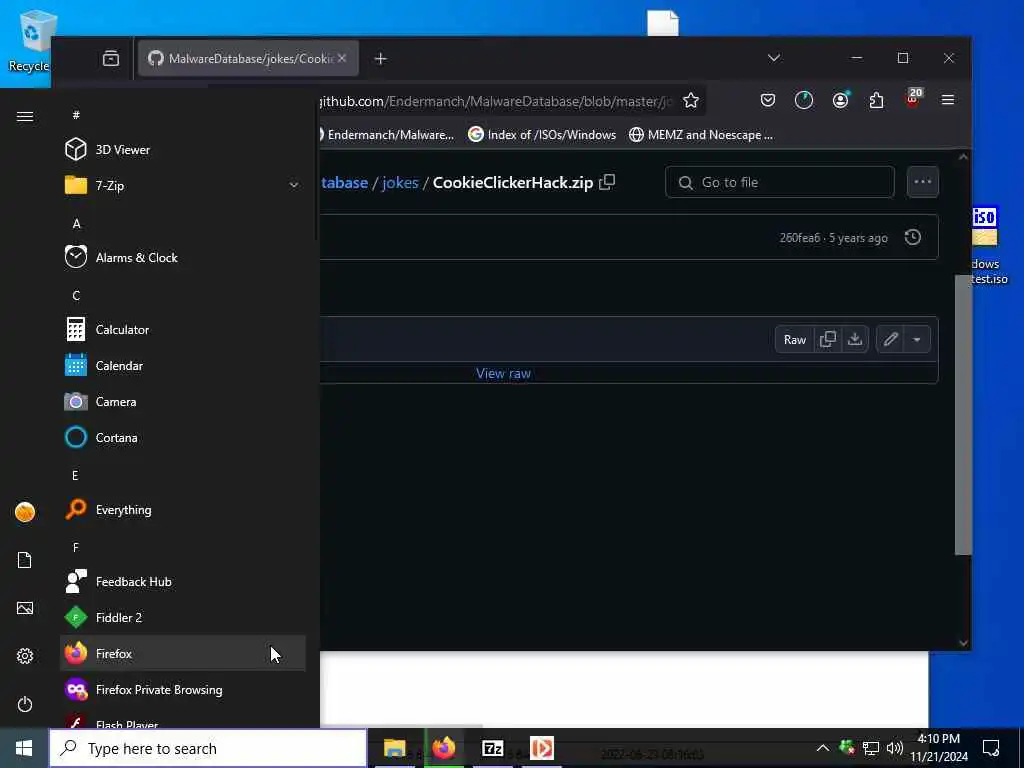Jump to letter C section header
Screen dimensions: 1024x768
[x=76, y=295]
